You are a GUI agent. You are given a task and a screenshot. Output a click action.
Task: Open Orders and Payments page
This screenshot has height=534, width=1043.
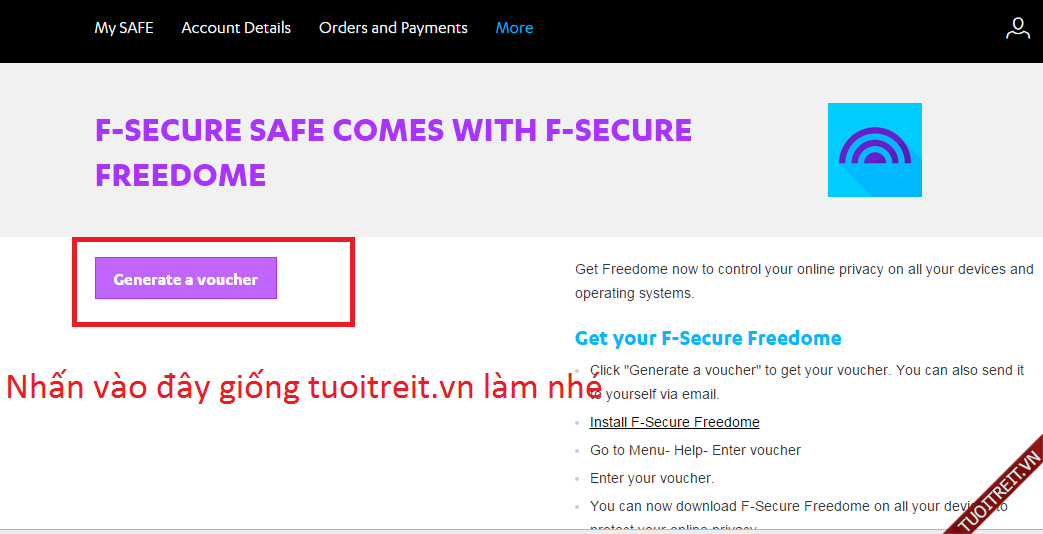393,28
